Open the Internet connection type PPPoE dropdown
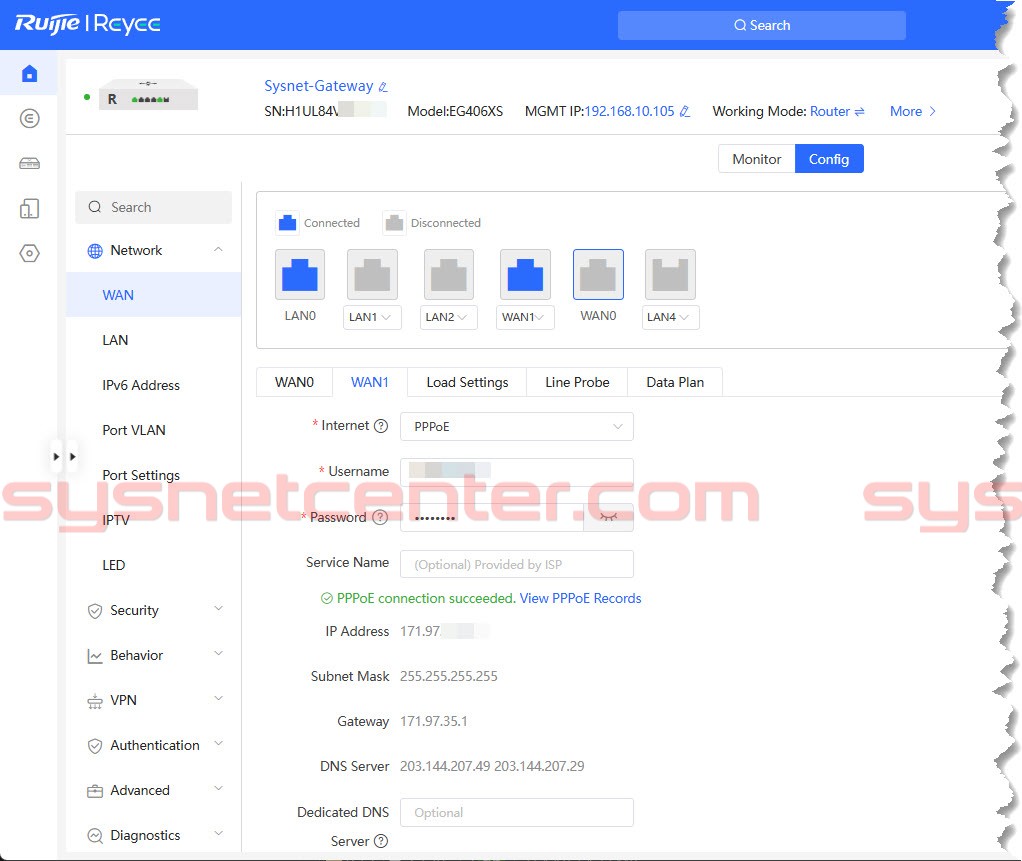This screenshot has width=1022, height=861. [516, 426]
